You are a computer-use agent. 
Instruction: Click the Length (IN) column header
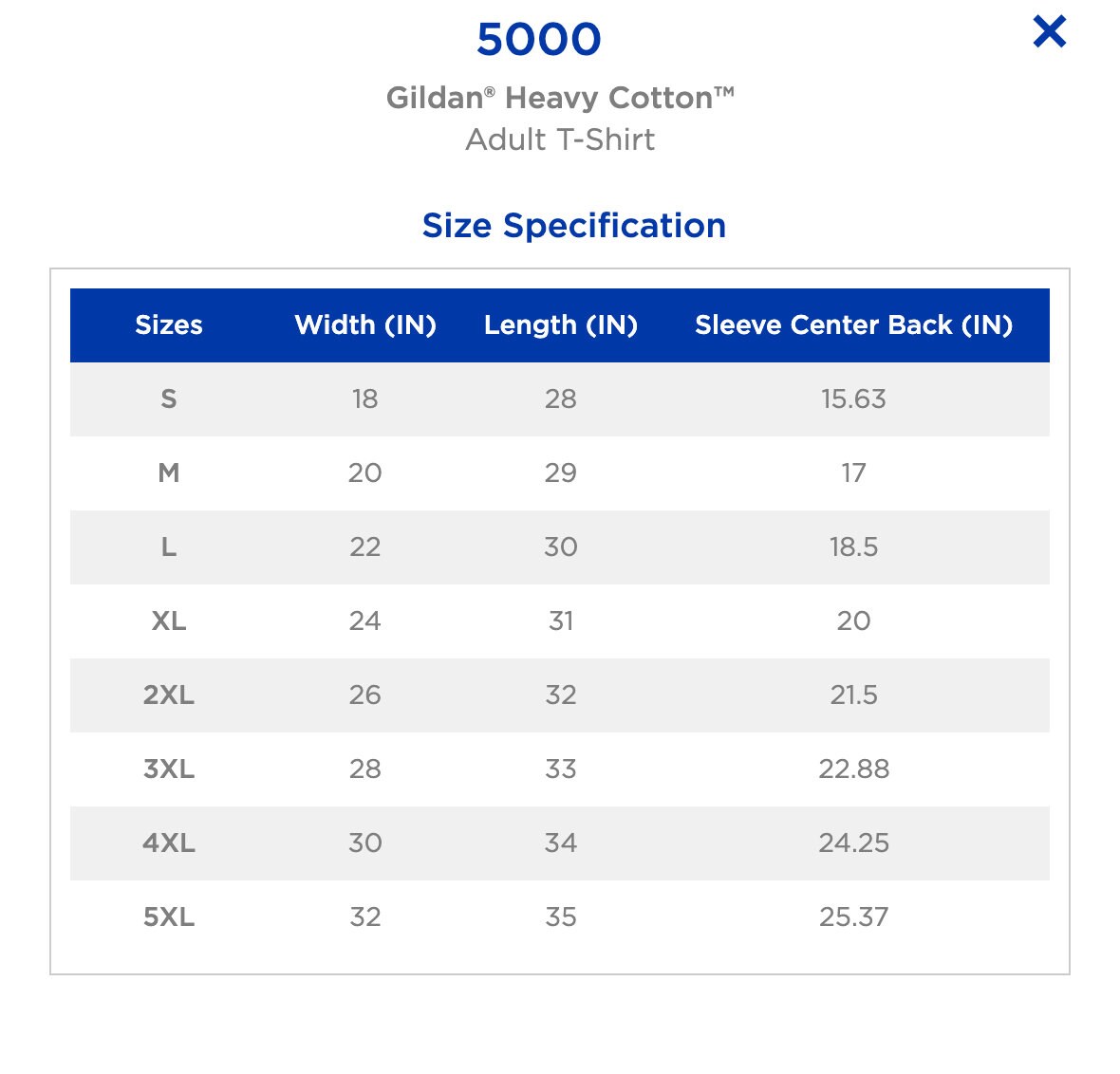point(561,325)
